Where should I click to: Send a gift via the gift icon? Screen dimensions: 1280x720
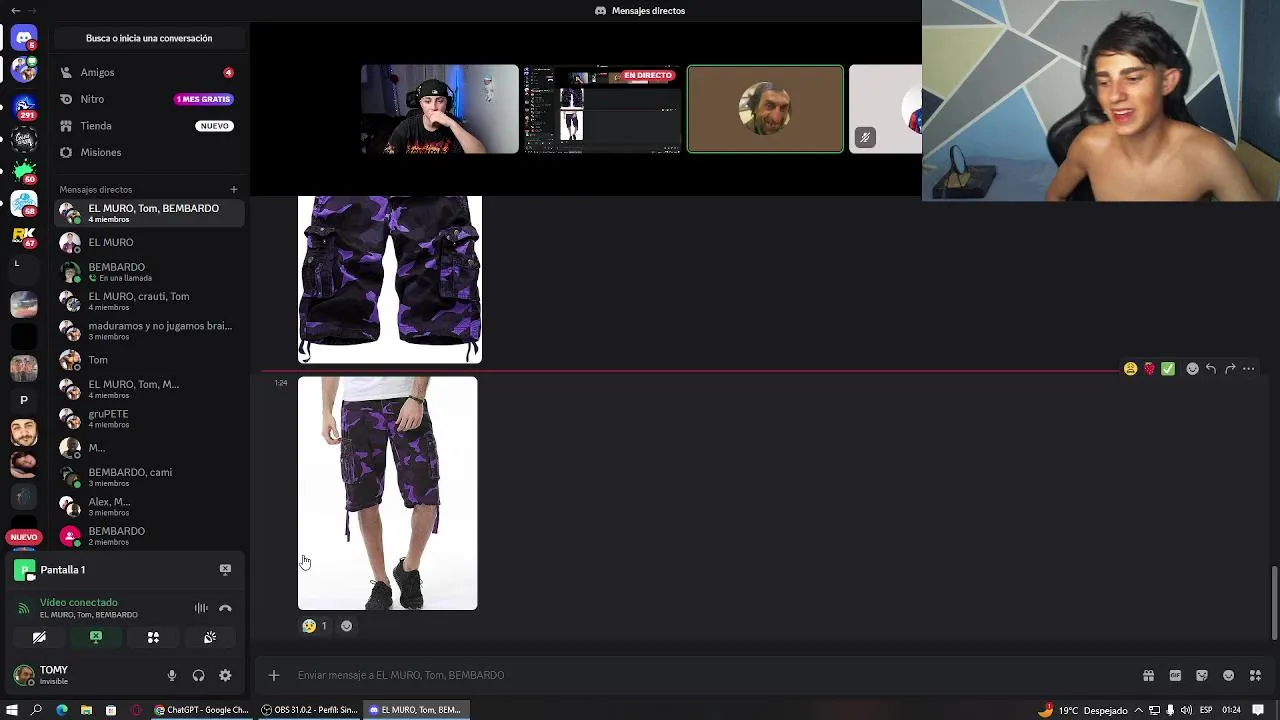[x=1148, y=675]
